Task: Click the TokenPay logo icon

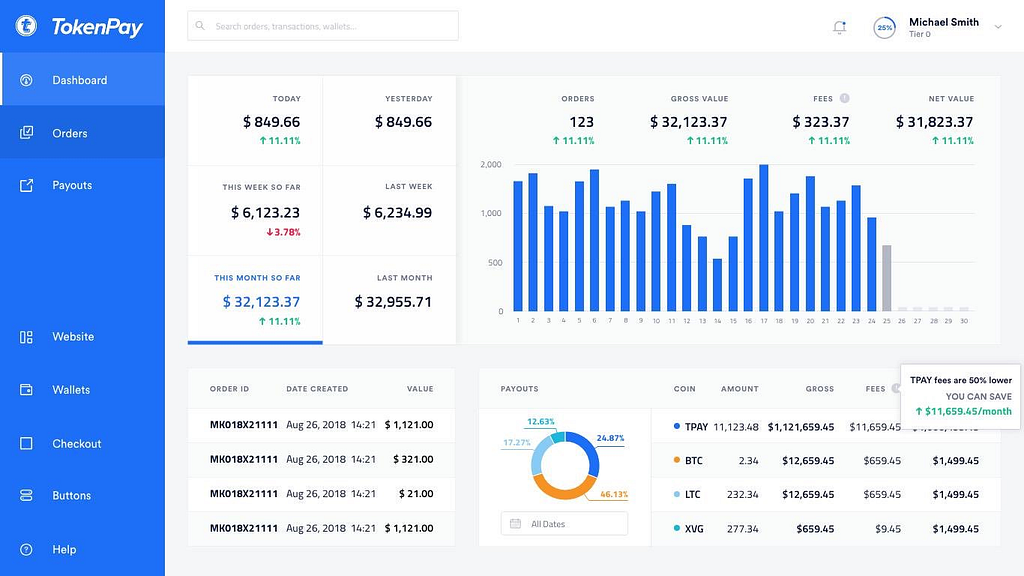Action: pyautogui.click(x=26, y=26)
